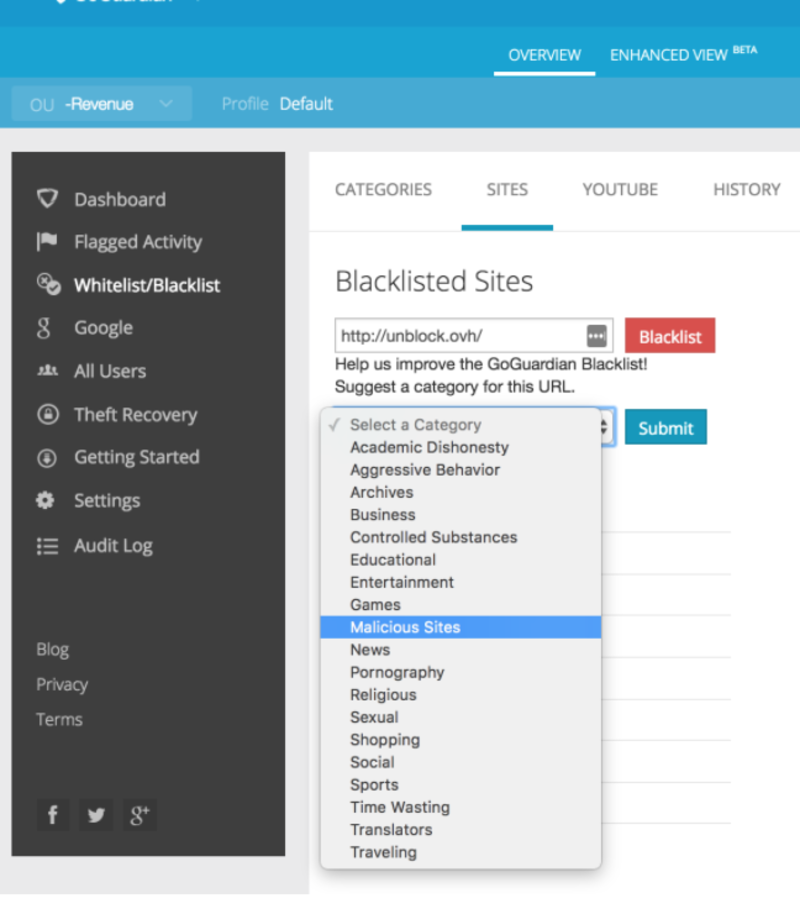Click the All Users people icon
Screen dimensions: 800x914
(x=47, y=371)
